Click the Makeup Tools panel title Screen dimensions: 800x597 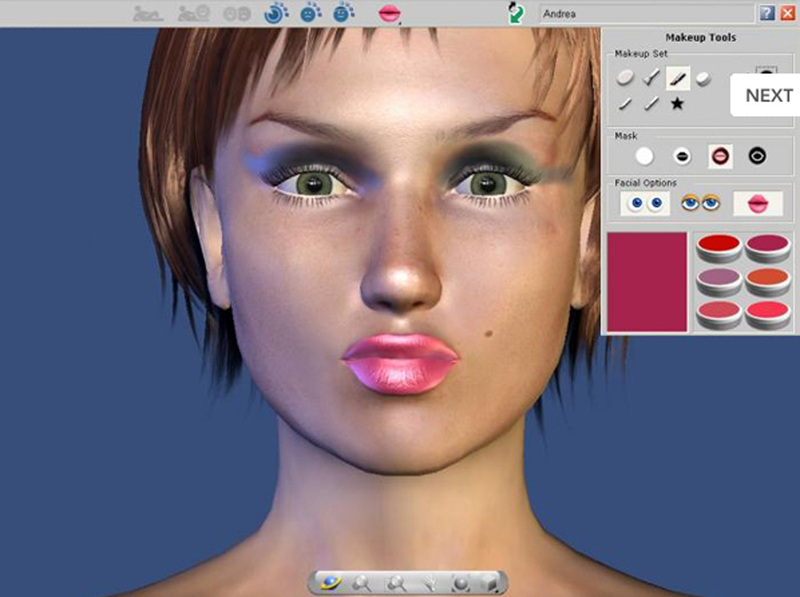pos(701,37)
